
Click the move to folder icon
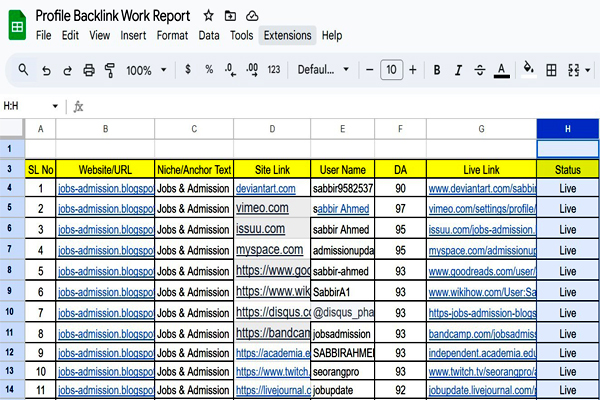(x=231, y=16)
